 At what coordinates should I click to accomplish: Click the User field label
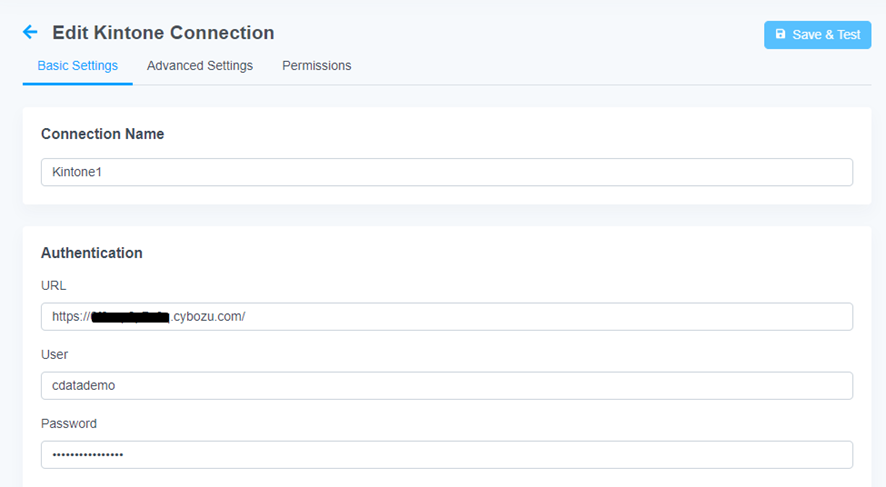click(x=54, y=354)
